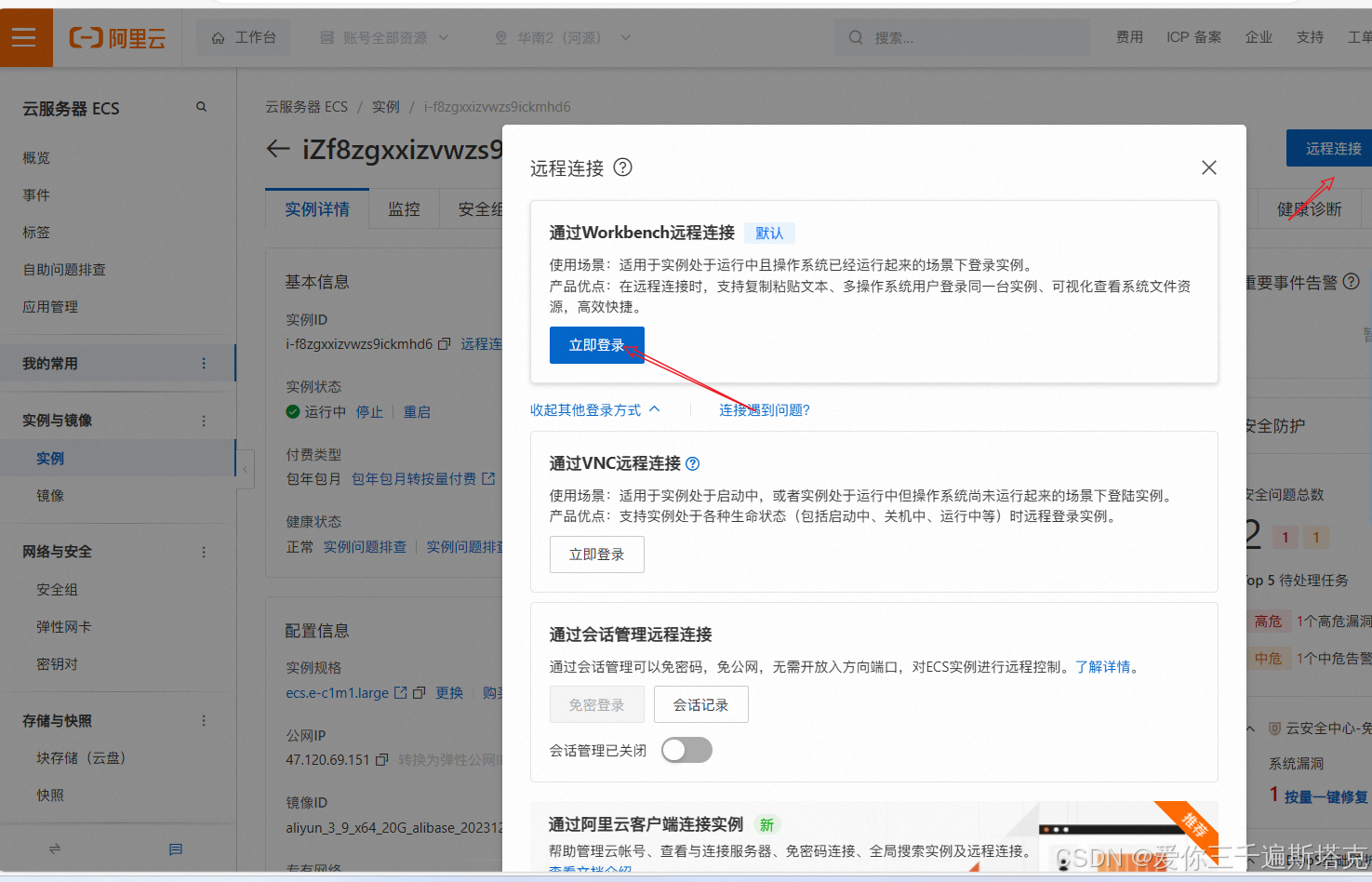Open 包年包月转按量付费 external link icon
This screenshot has height=882, width=1372.
click(x=487, y=478)
